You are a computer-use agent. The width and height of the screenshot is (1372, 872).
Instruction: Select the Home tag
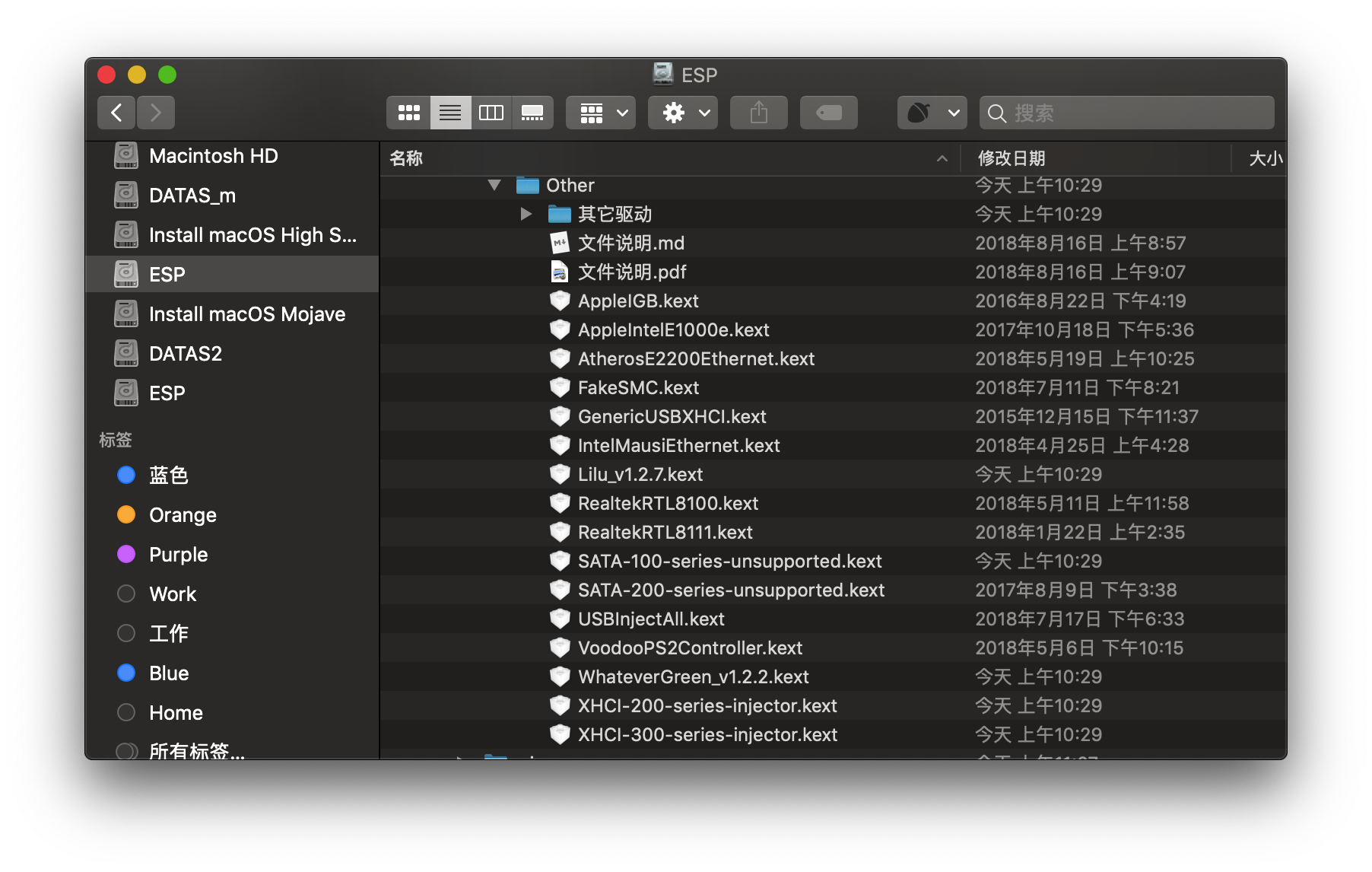(232, 713)
